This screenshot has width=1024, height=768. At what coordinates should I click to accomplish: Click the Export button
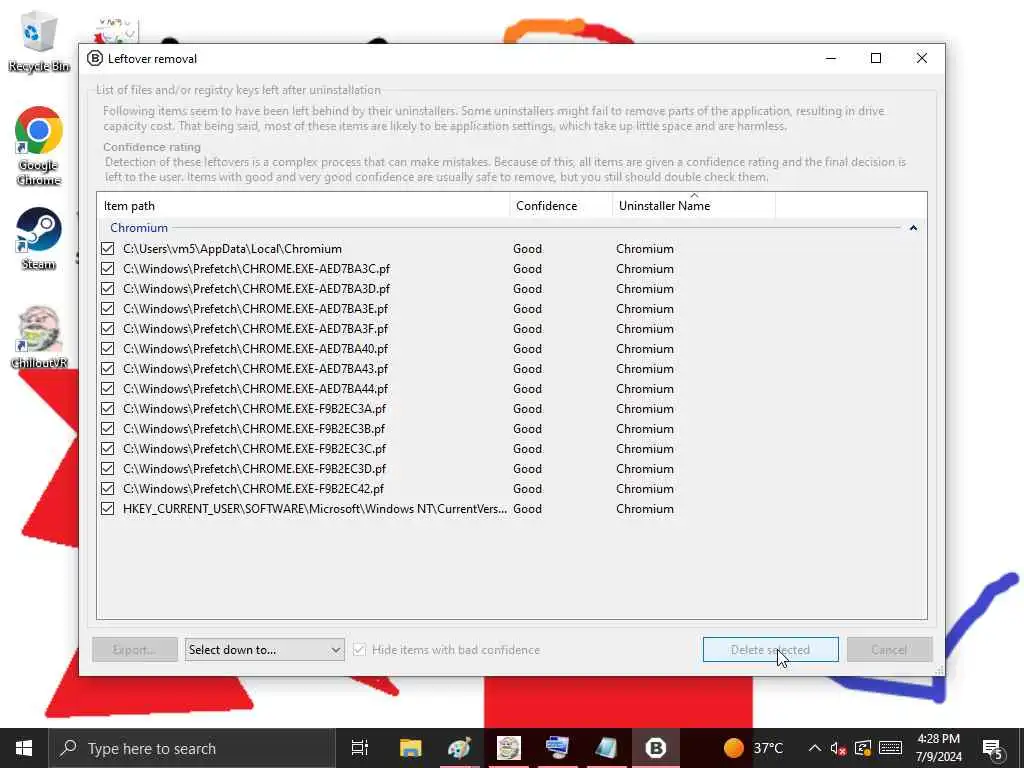pyautogui.click(x=135, y=650)
